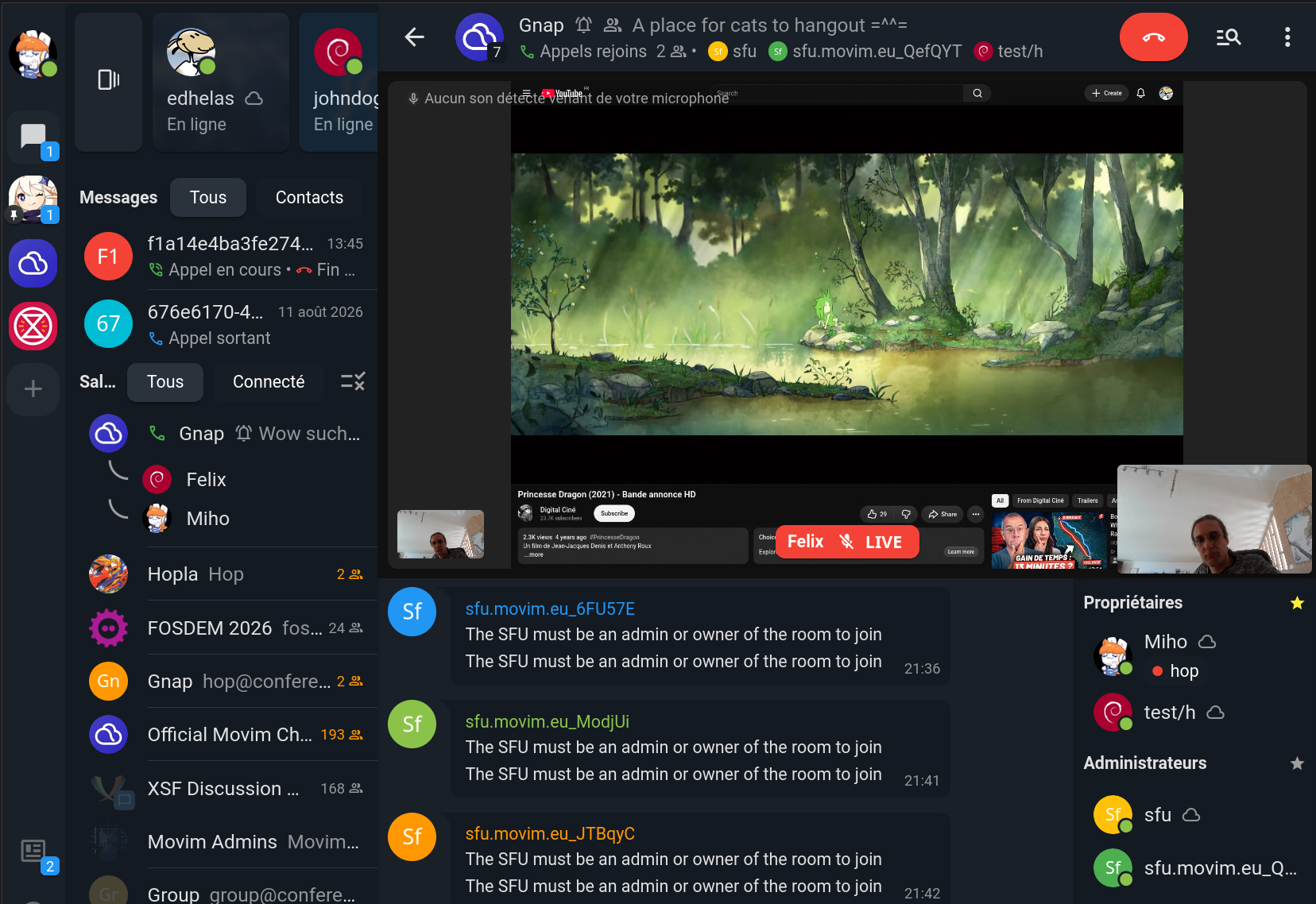Screen dimensions: 1316x904
Task: Open the news feed icon in sidebar
Action: coord(33,852)
